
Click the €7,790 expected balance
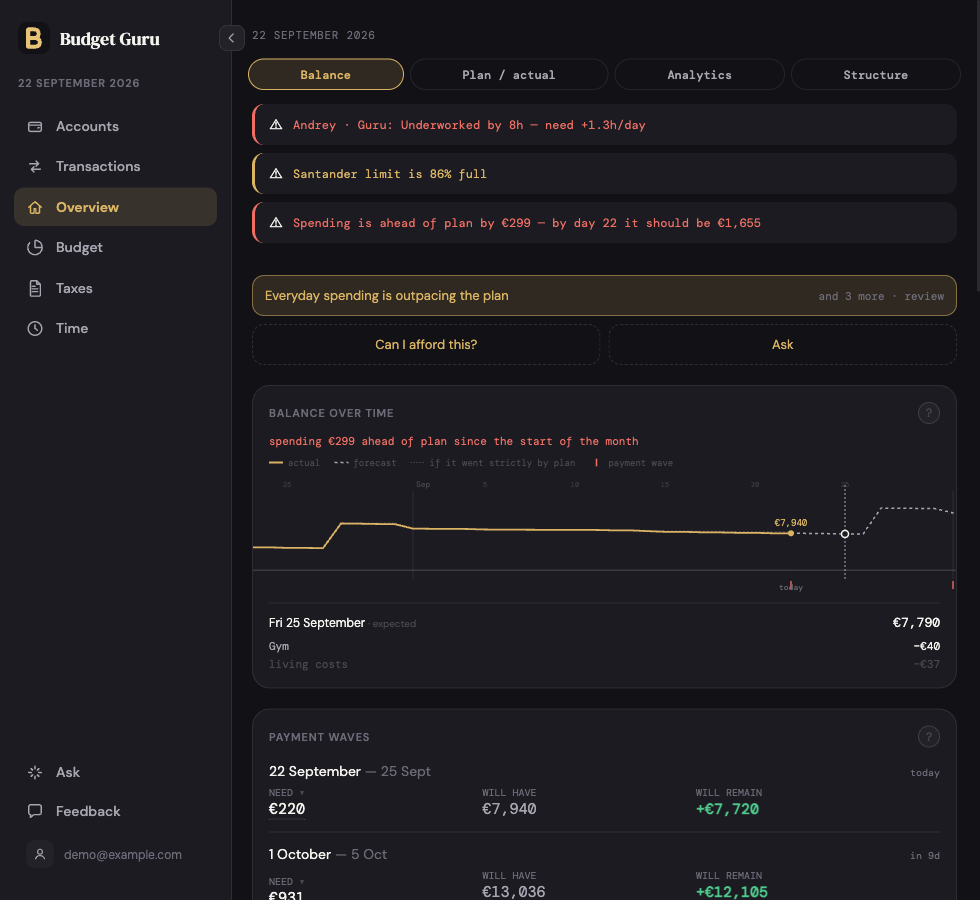click(x=916, y=622)
